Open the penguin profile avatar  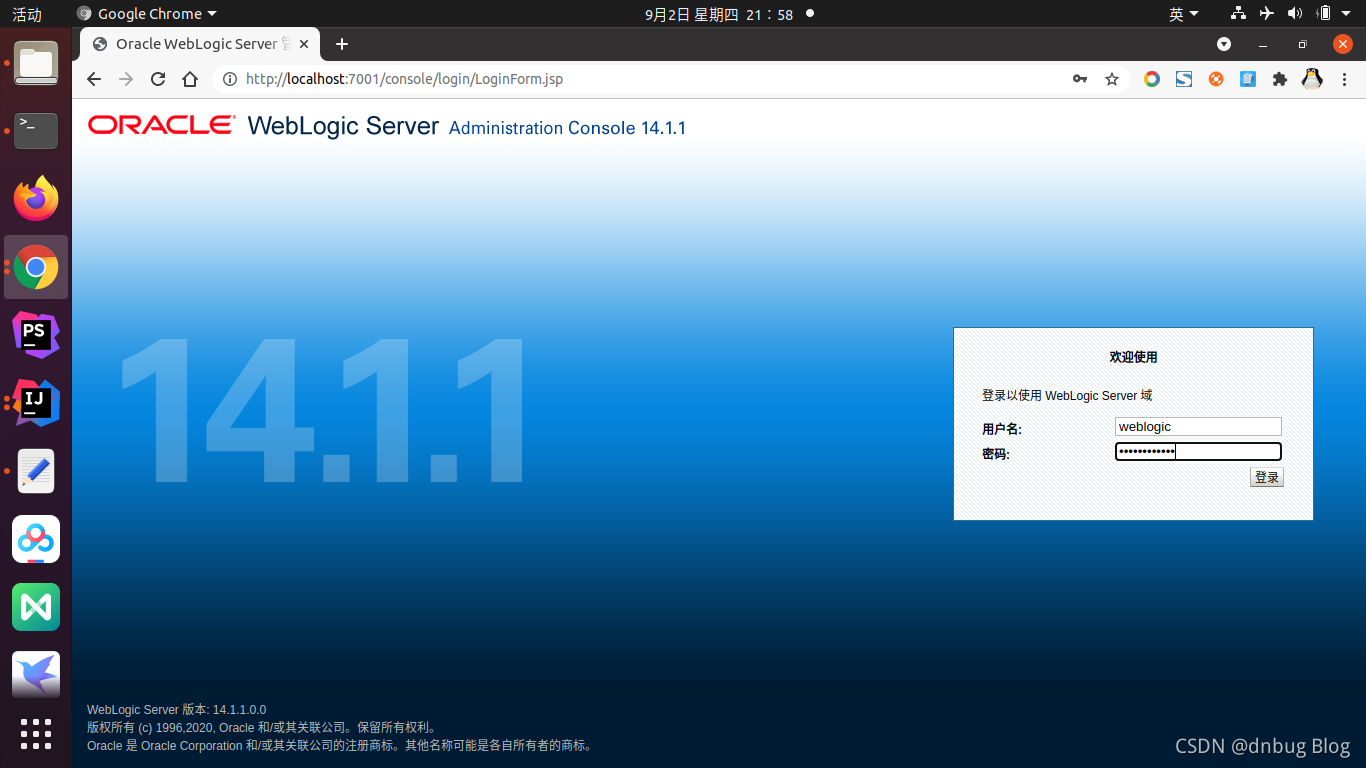[1312, 79]
